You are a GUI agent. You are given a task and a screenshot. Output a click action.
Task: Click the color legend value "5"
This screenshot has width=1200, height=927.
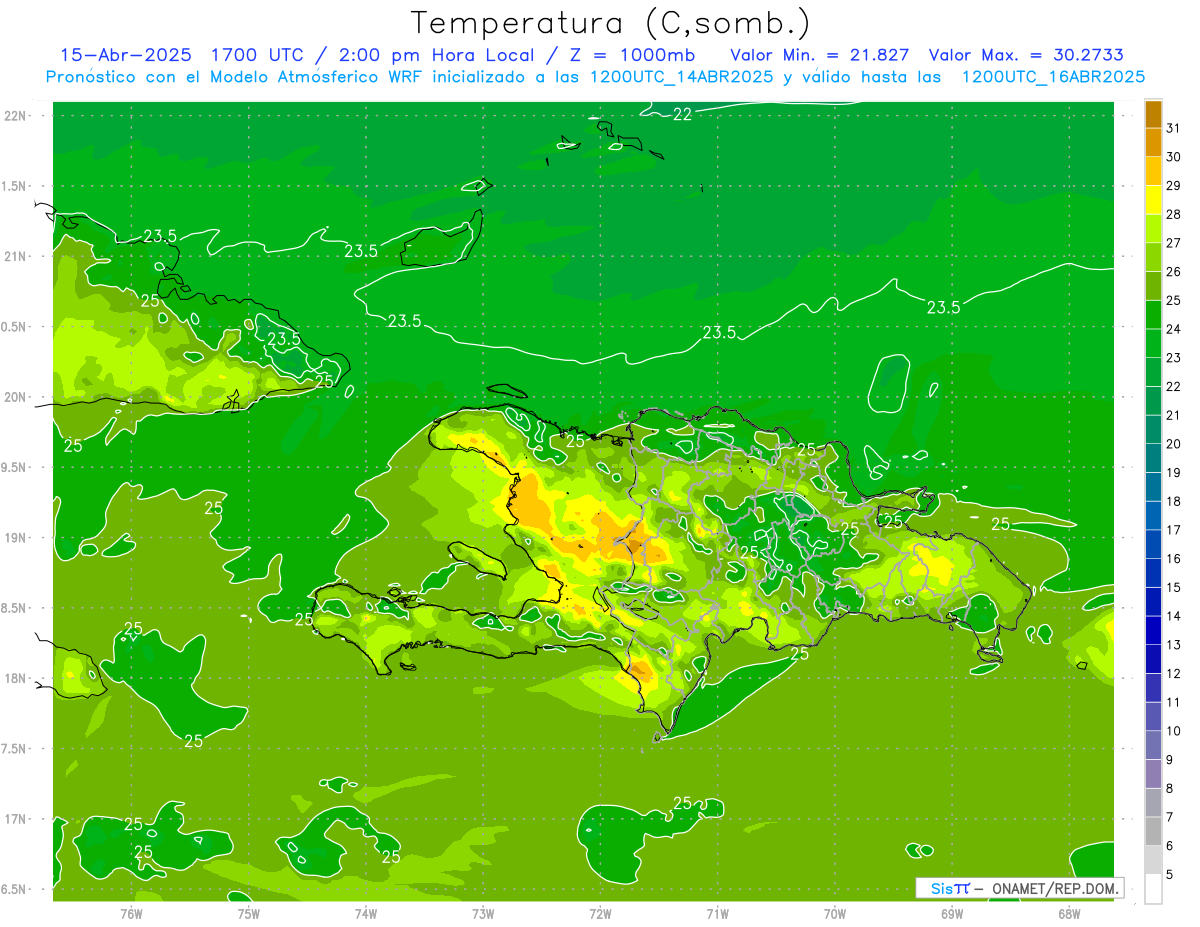(x=1170, y=875)
